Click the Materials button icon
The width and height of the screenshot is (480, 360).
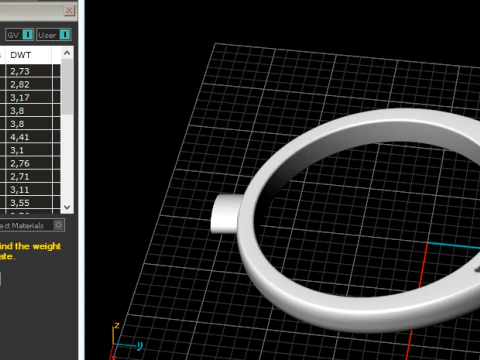point(59,225)
